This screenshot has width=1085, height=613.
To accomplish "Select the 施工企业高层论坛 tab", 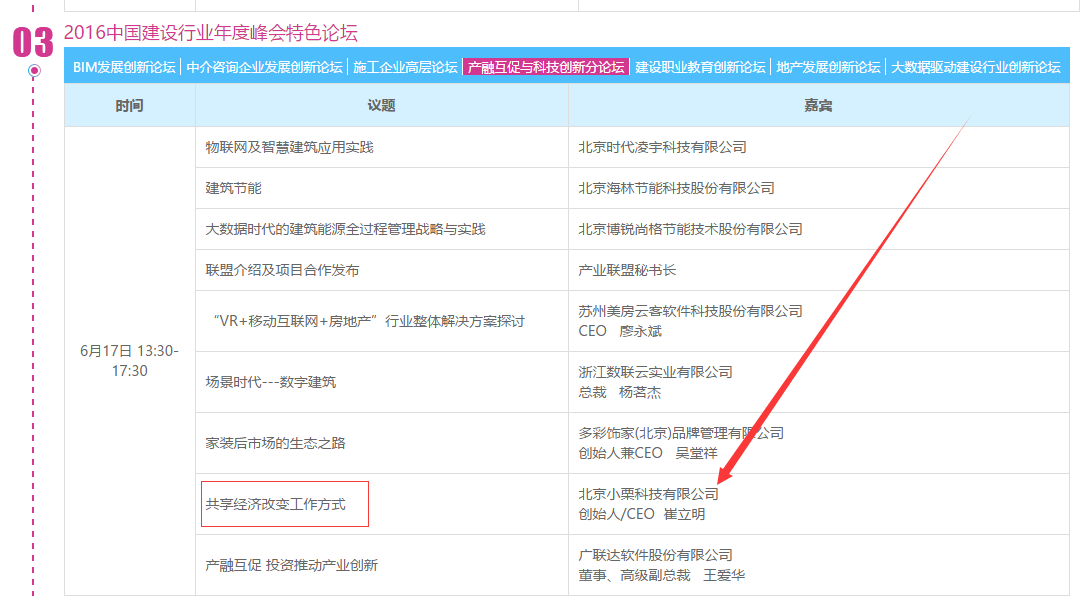I will pos(405,67).
